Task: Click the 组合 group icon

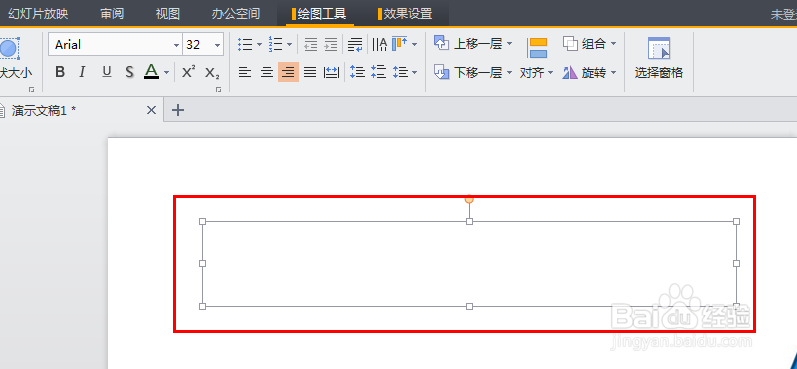Action: click(570, 44)
